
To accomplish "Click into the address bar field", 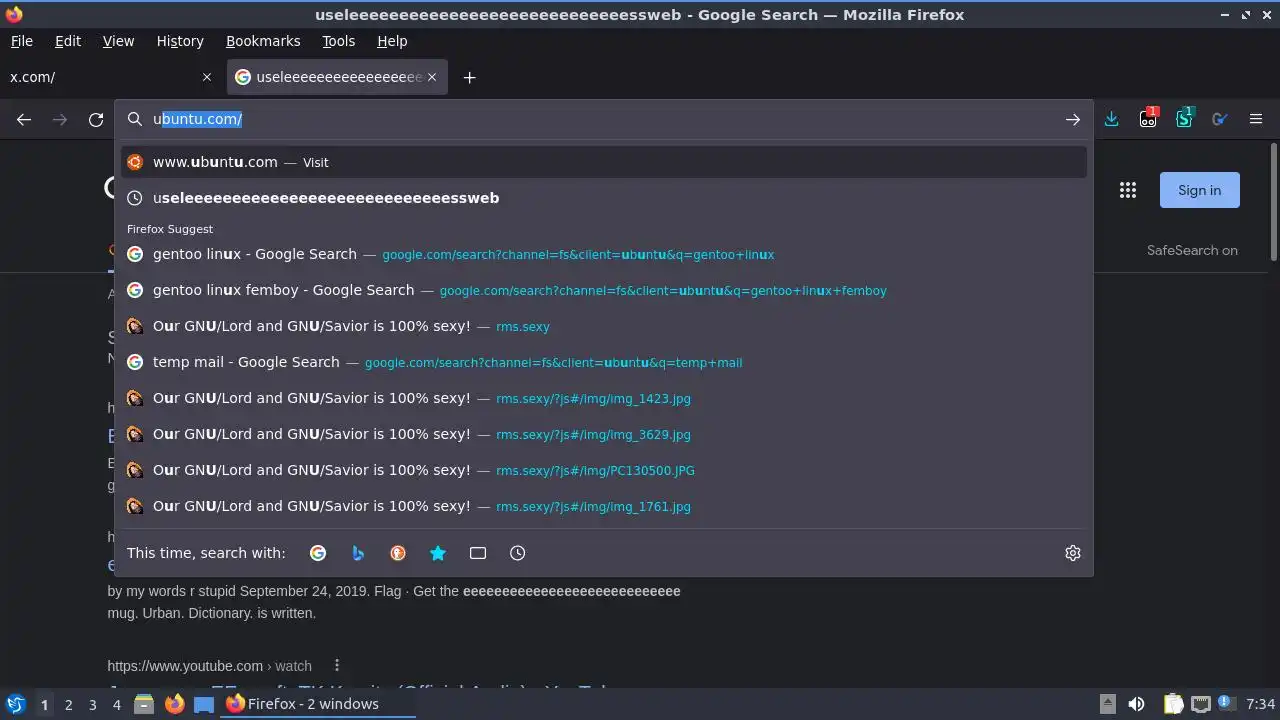I will pos(604,119).
